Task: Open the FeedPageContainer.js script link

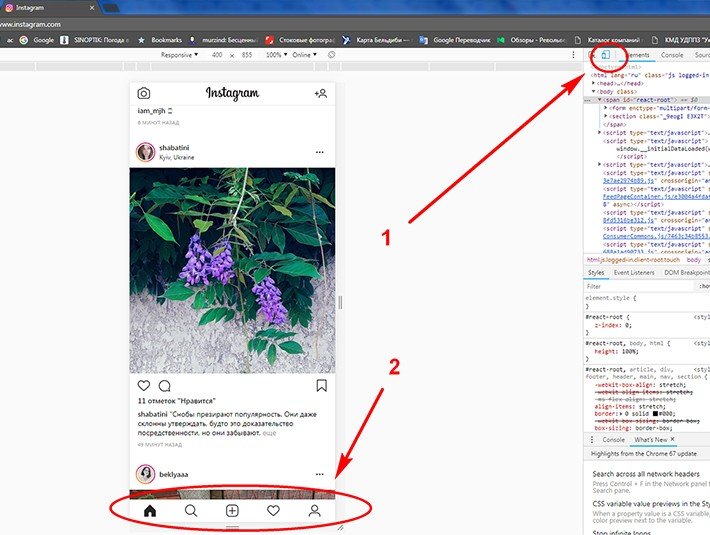Action: pos(656,196)
